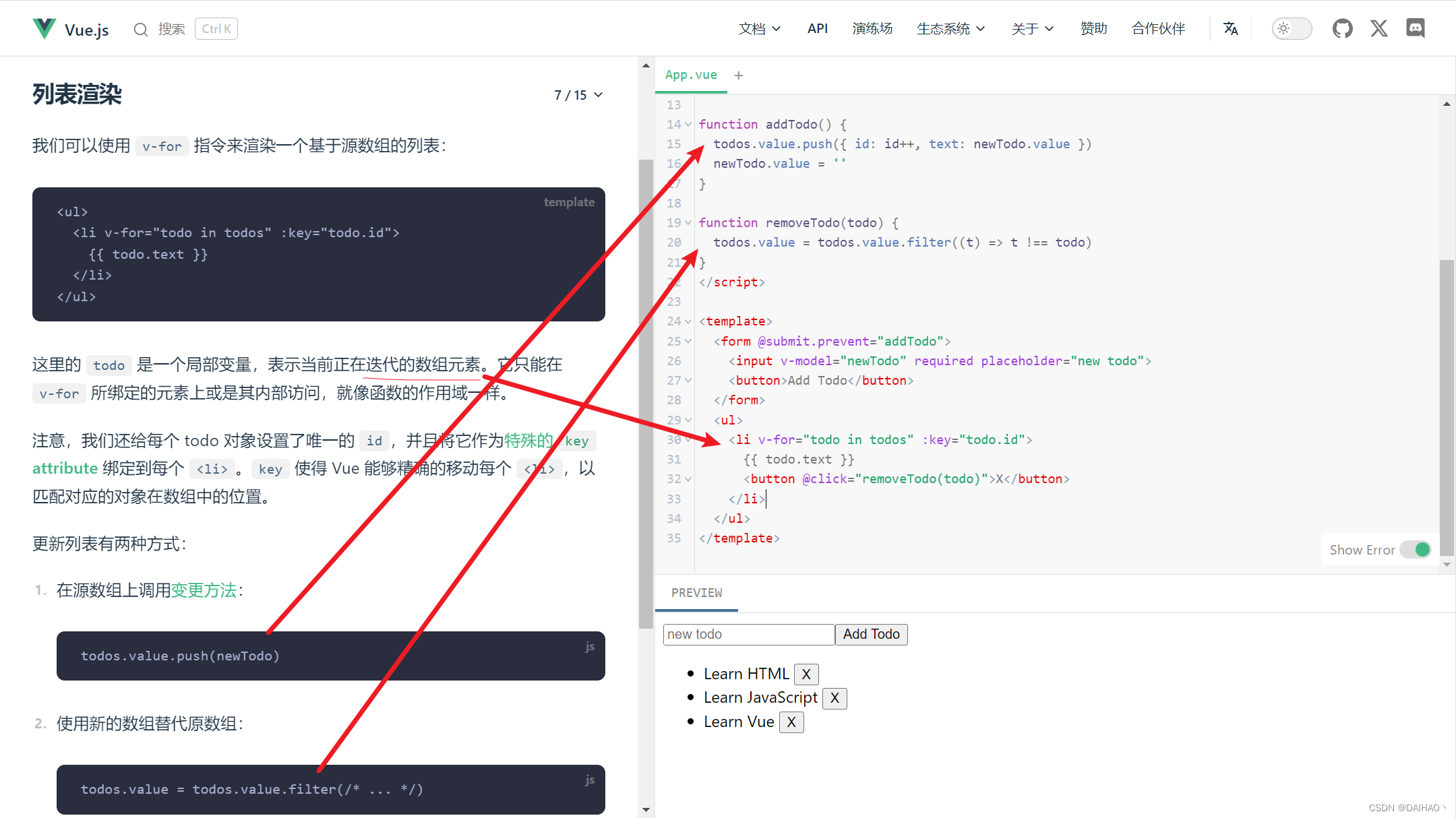Collapse the button fold arrow at line 27
This screenshot has height=818, width=1456.
click(x=688, y=381)
